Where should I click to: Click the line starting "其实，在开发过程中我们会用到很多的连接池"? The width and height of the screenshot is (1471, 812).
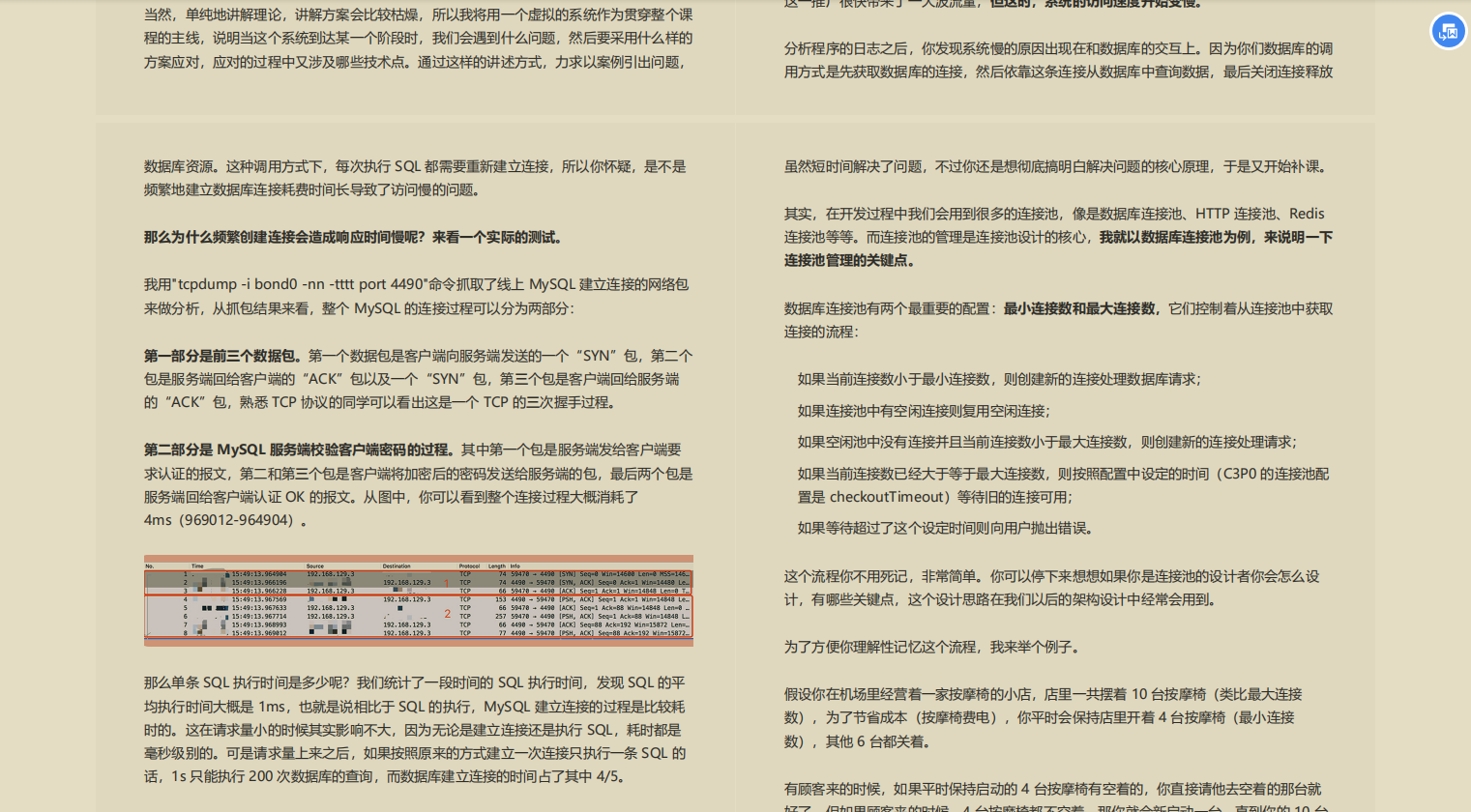(1054, 214)
